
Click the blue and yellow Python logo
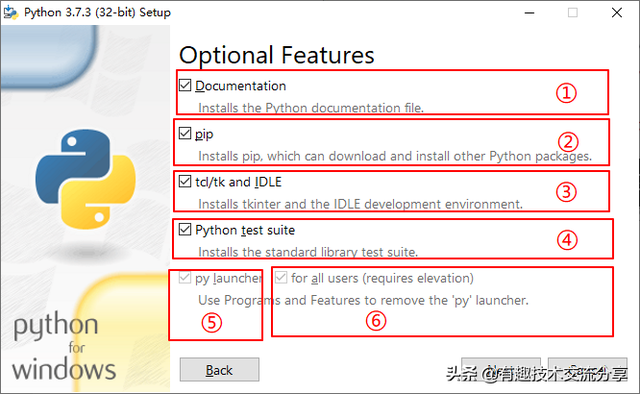pos(86,179)
